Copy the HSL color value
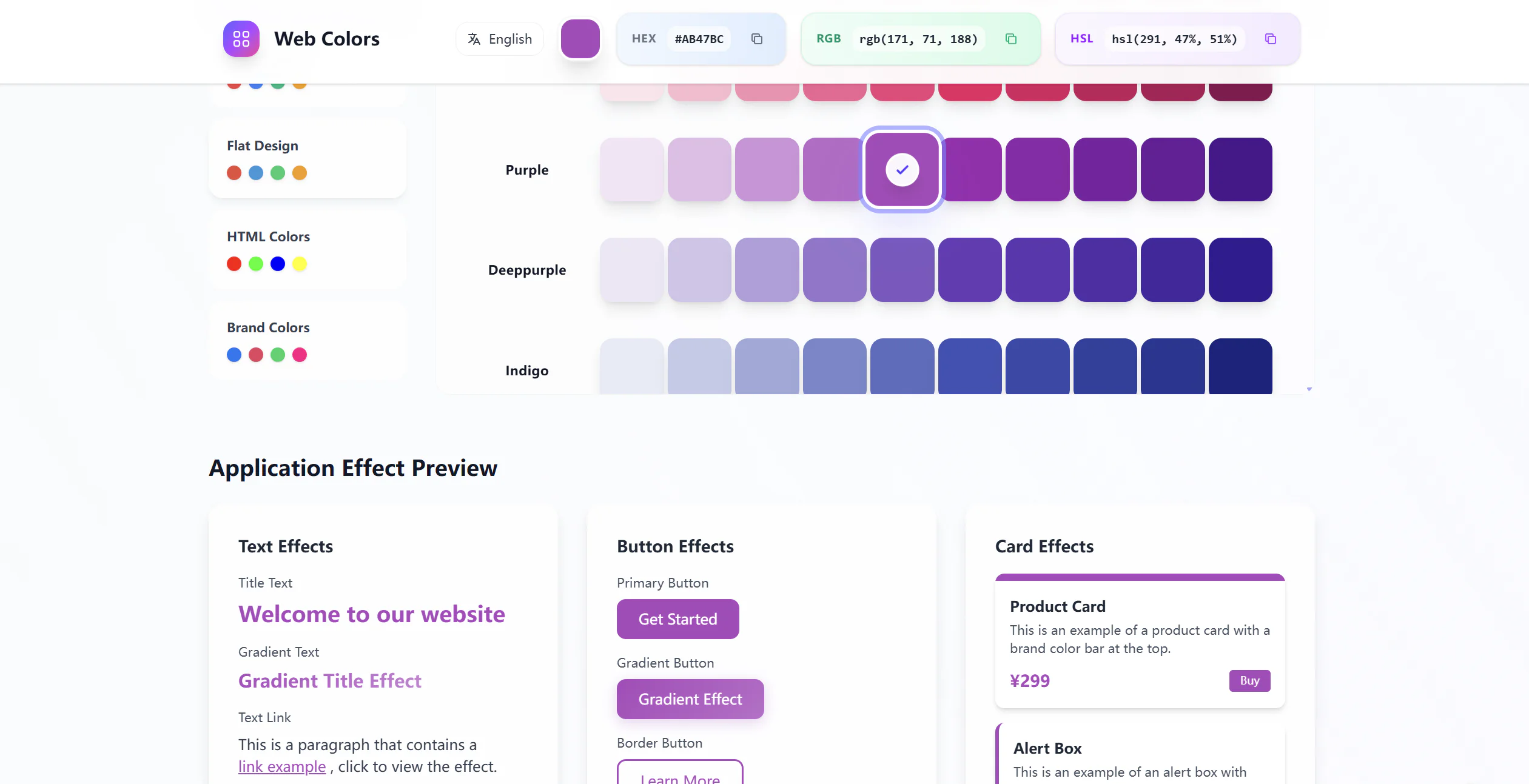The width and height of the screenshot is (1529, 784). coord(1271,39)
